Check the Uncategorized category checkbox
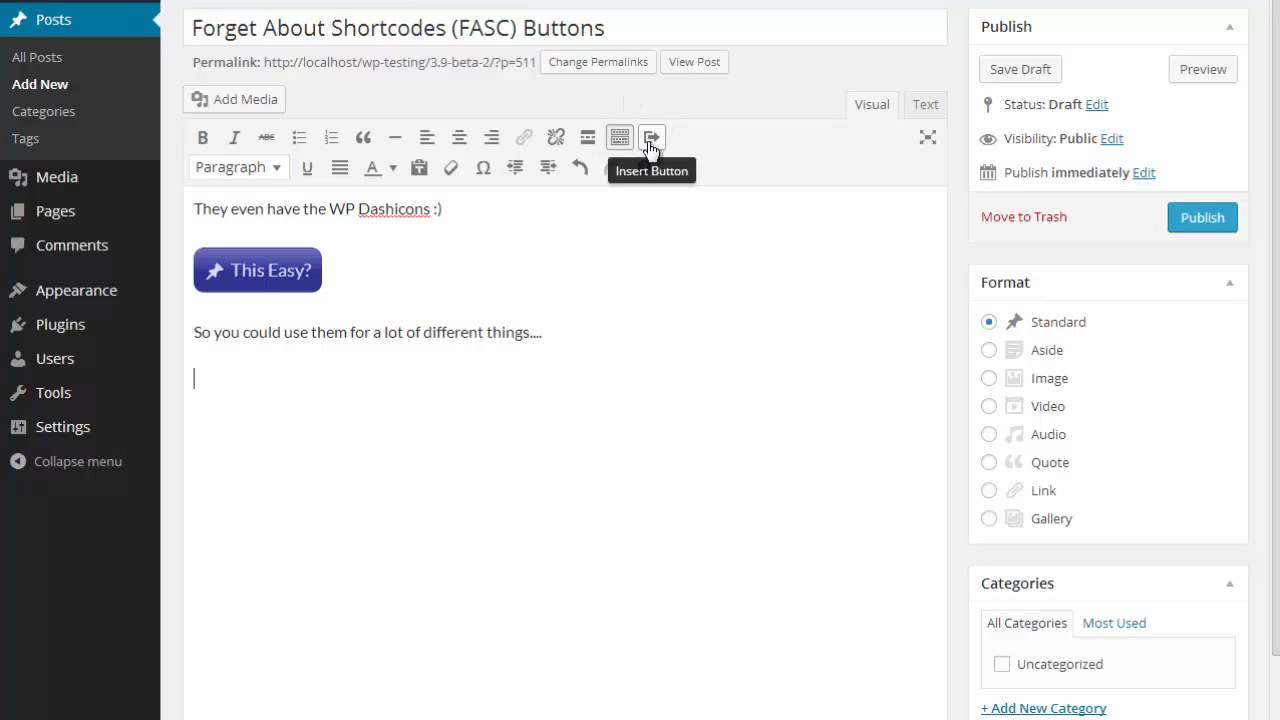 1001,663
